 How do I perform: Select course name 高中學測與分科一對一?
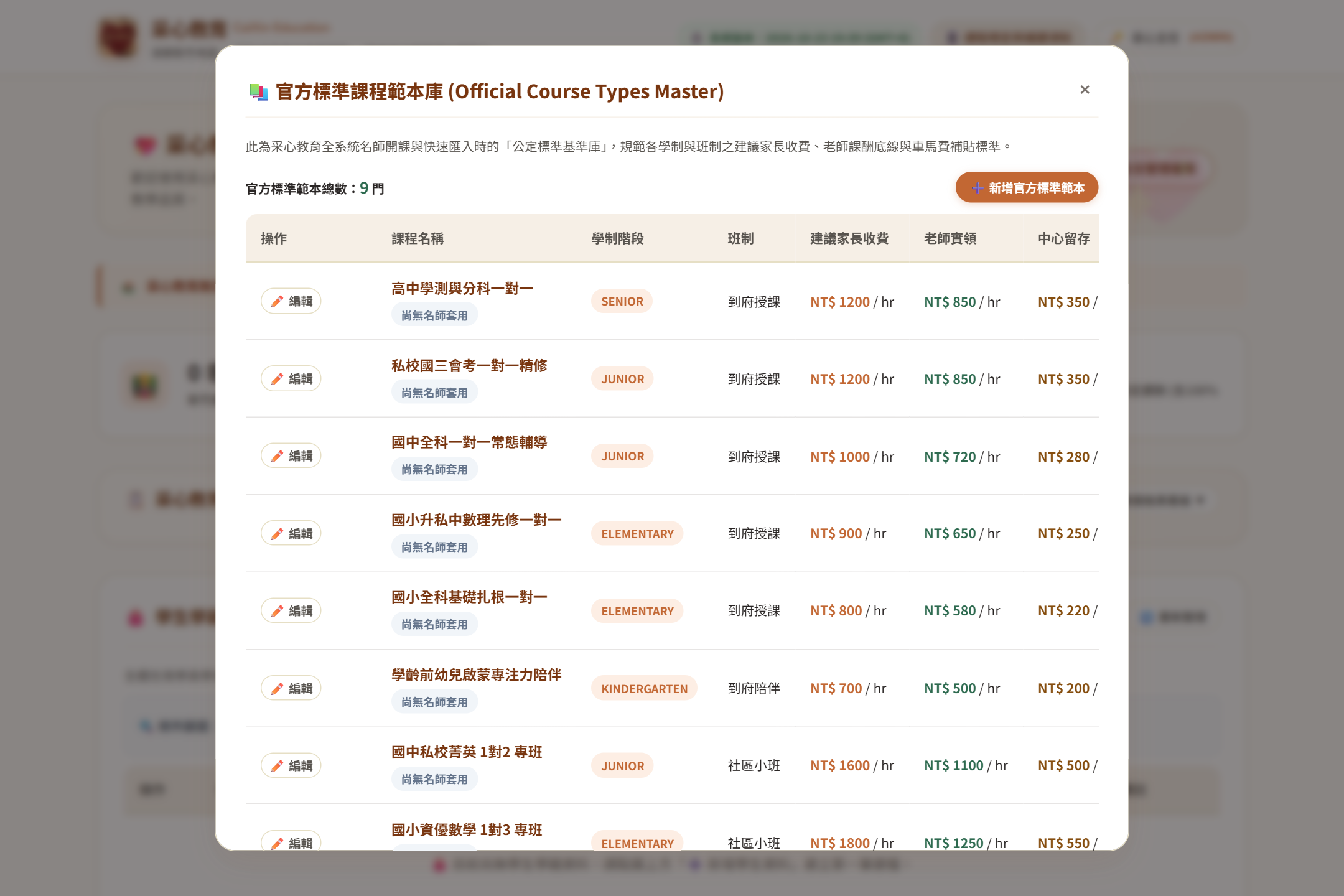(x=462, y=289)
